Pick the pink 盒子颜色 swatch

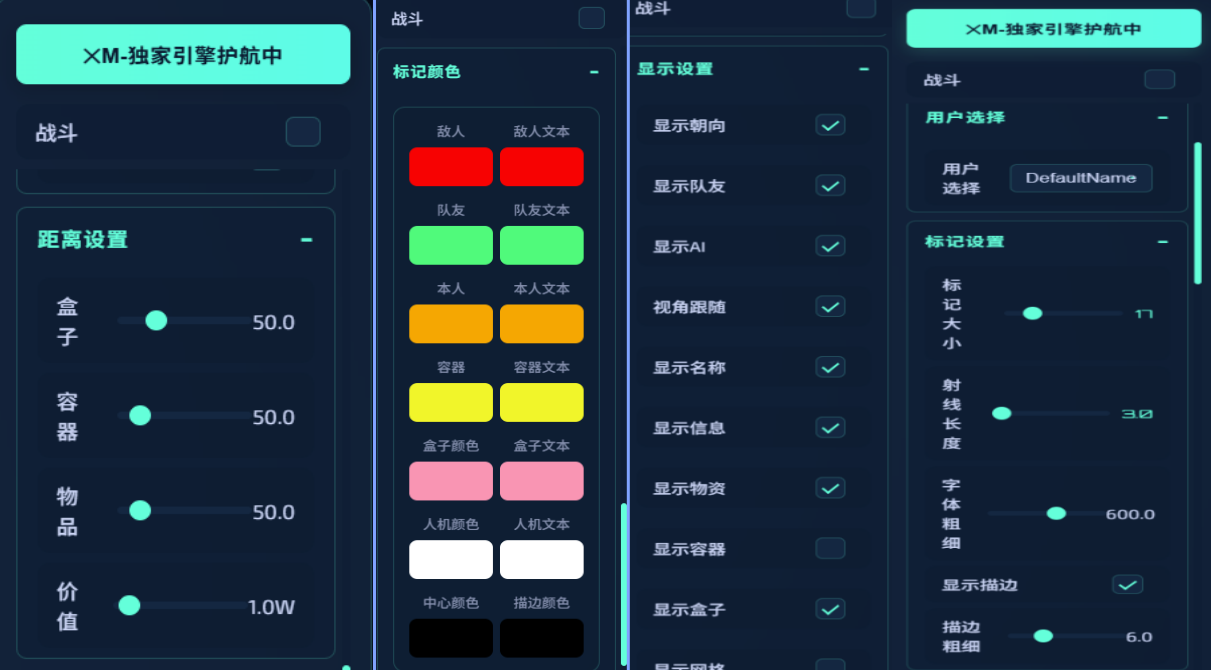[x=450, y=481]
